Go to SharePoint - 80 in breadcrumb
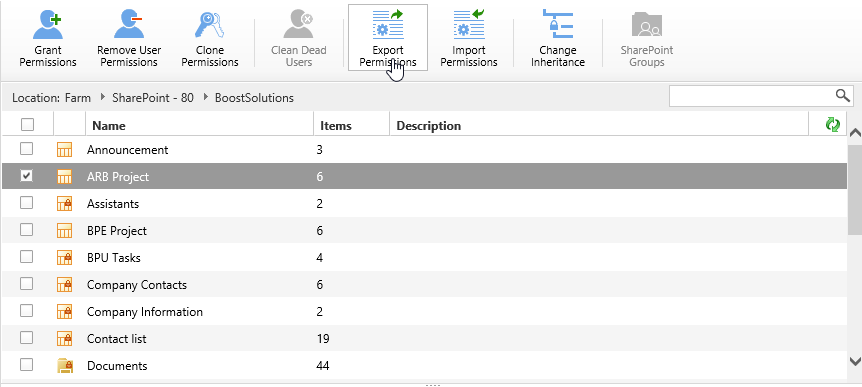 153,98
